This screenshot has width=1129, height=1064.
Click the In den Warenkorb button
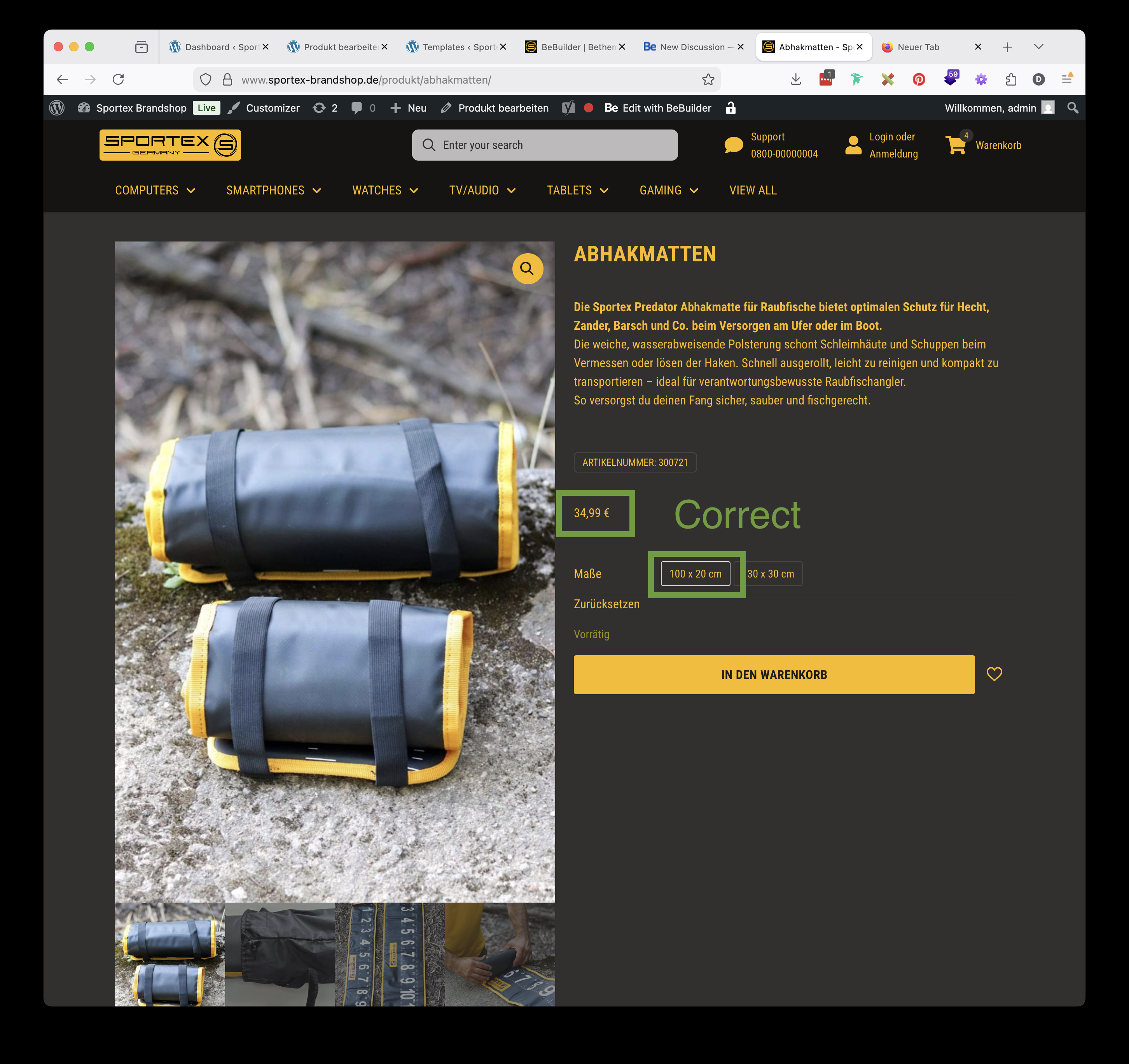tap(774, 675)
